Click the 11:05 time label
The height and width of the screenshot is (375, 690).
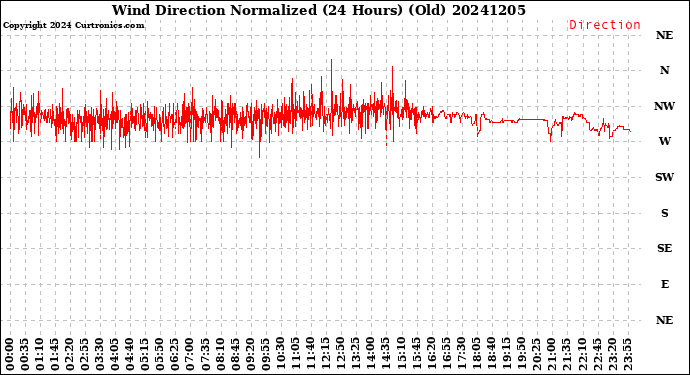click(x=296, y=354)
